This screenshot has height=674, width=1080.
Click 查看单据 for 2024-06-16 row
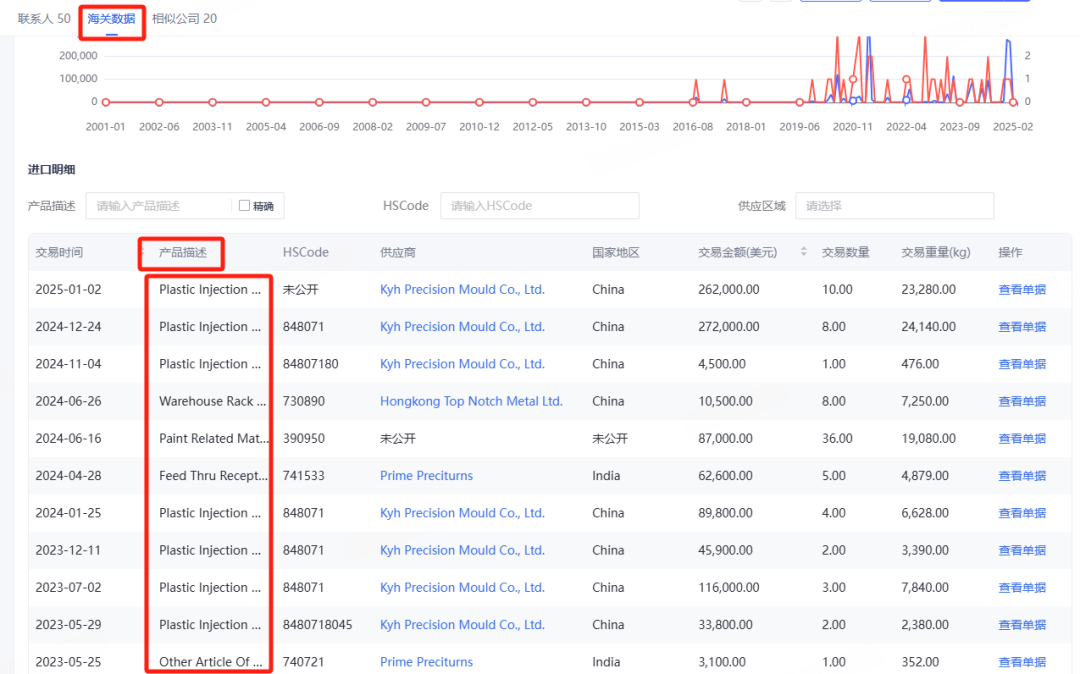[1022, 438]
